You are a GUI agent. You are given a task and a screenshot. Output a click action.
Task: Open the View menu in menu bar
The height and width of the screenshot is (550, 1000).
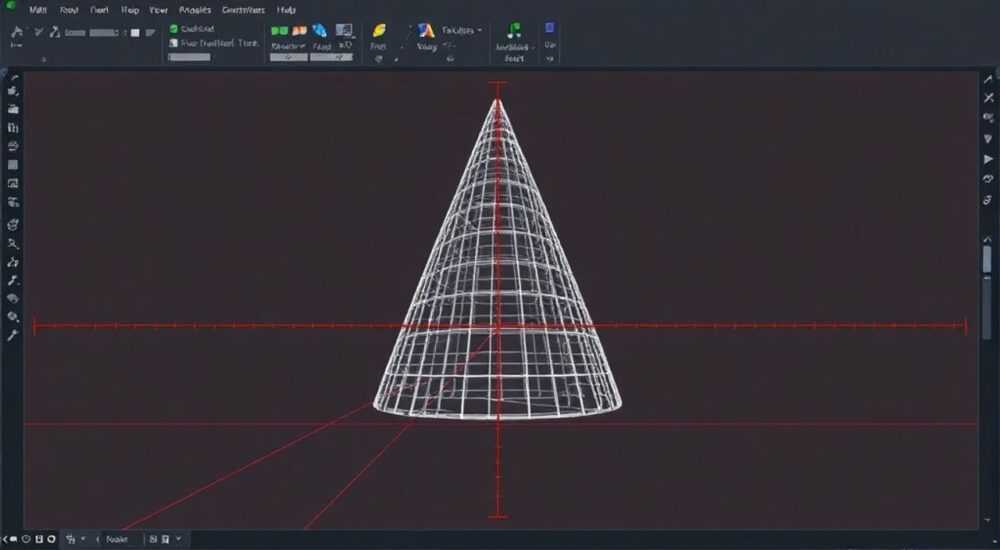click(x=158, y=10)
